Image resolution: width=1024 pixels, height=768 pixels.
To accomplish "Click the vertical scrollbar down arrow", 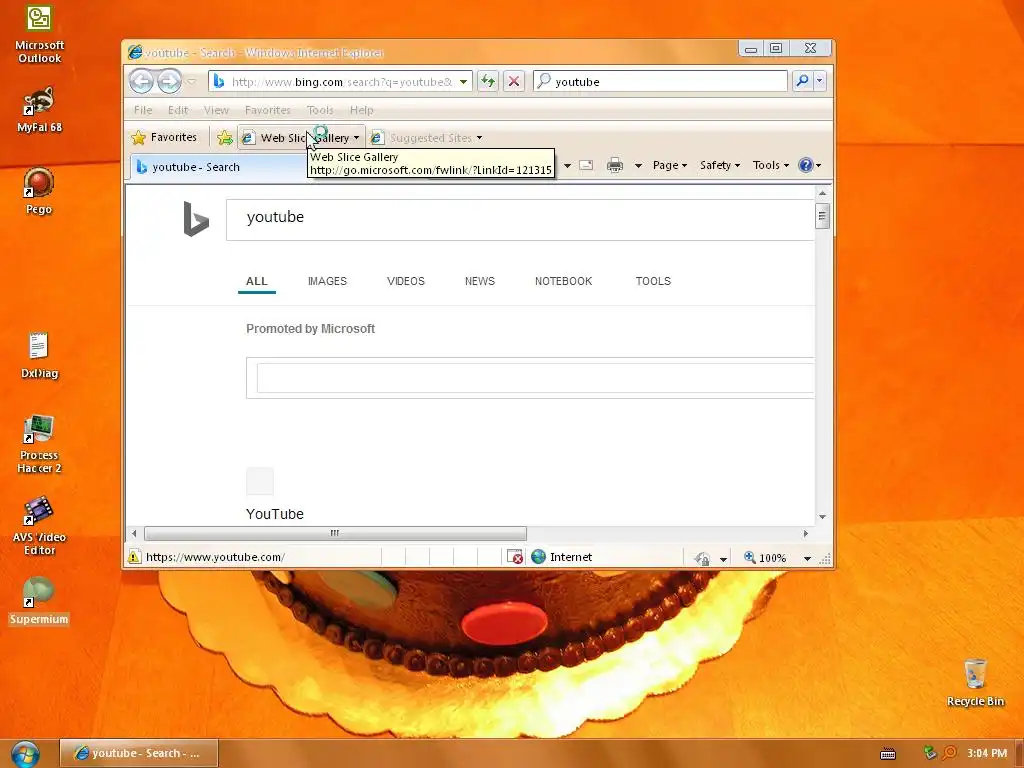I will tap(822, 517).
